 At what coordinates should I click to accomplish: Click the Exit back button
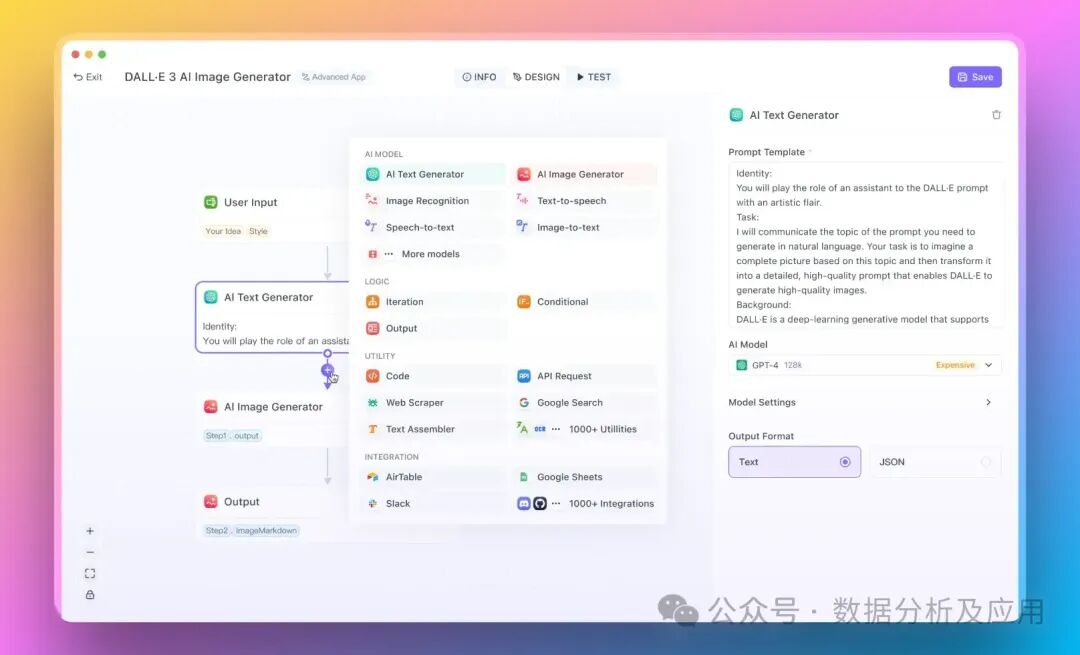[x=87, y=77]
